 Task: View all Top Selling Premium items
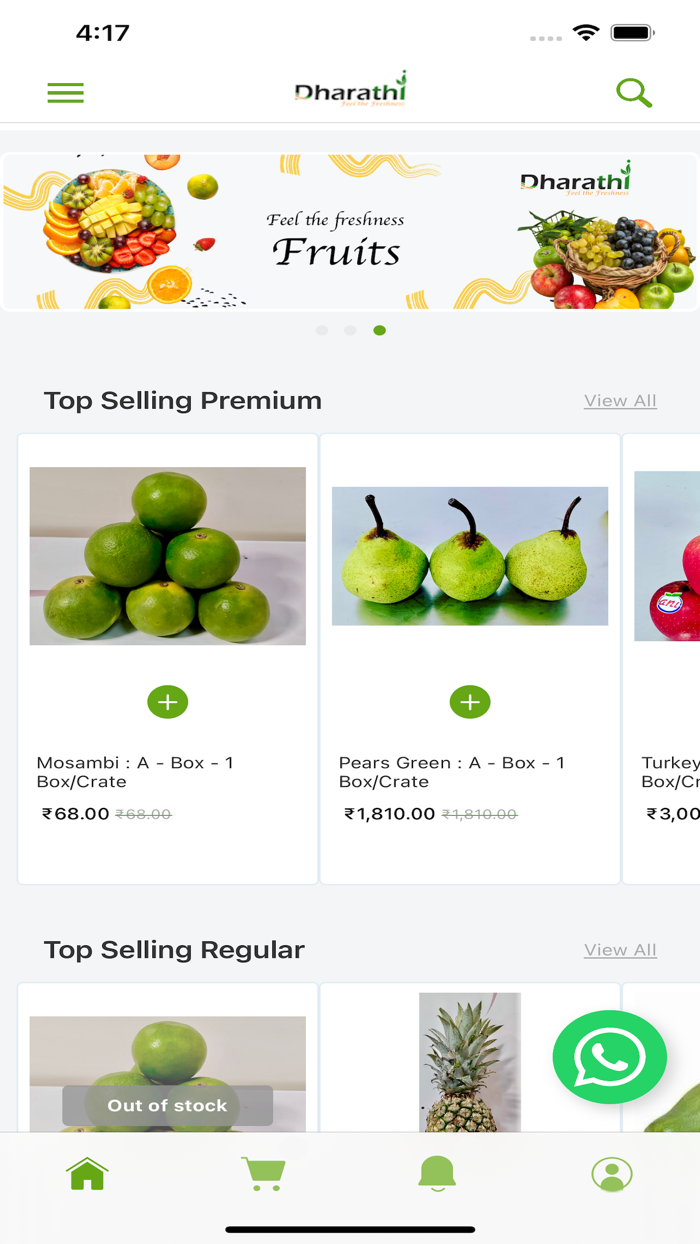point(620,401)
